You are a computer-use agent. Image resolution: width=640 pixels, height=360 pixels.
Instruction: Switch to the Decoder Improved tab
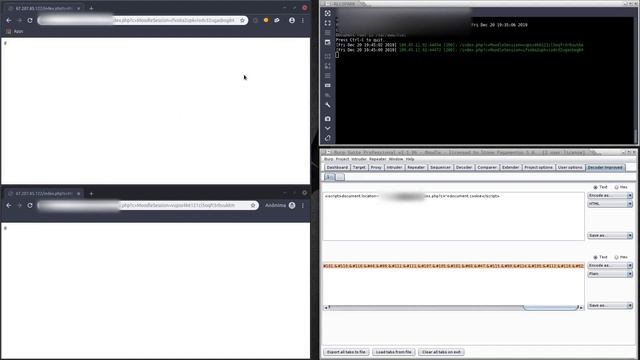(605, 167)
